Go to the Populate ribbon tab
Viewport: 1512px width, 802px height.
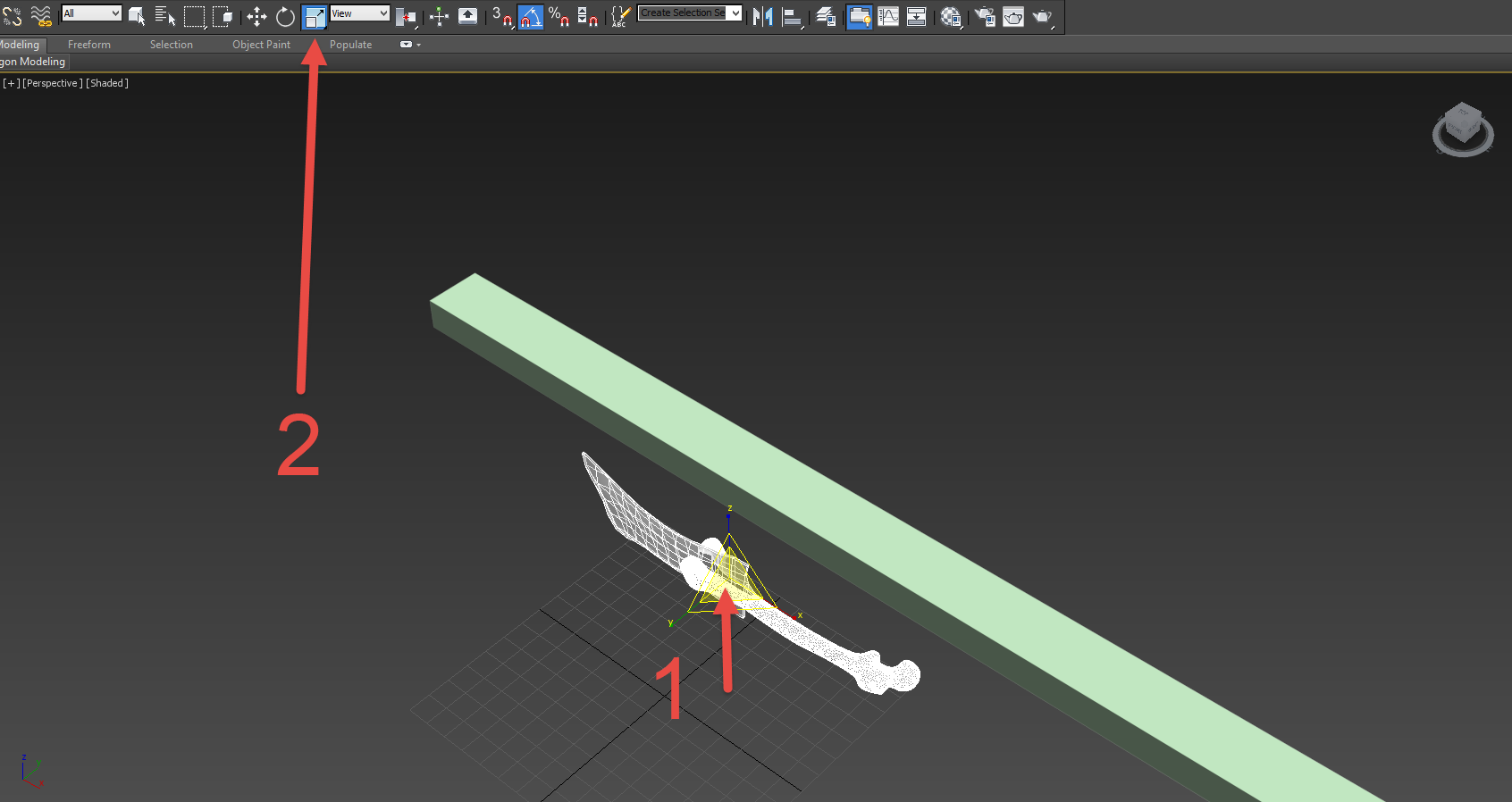(x=351, y=45)
